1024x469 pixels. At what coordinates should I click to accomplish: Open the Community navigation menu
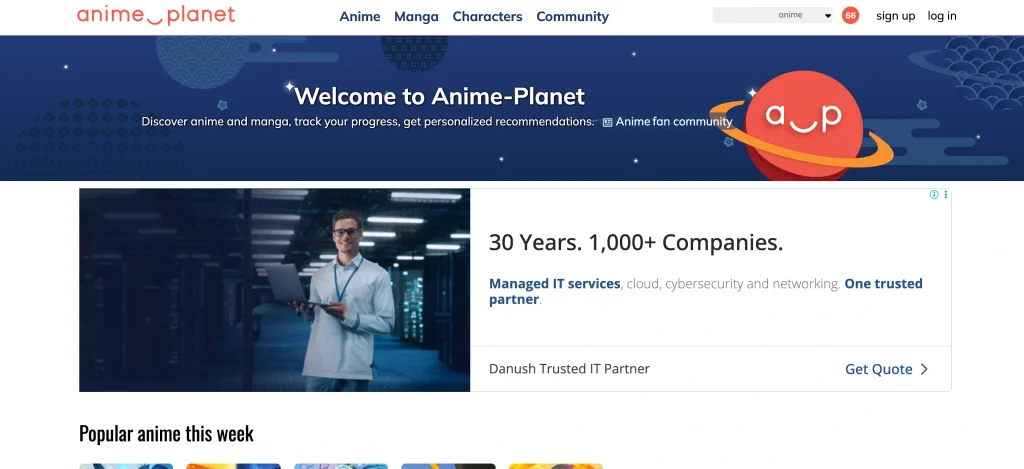point(572,17)
